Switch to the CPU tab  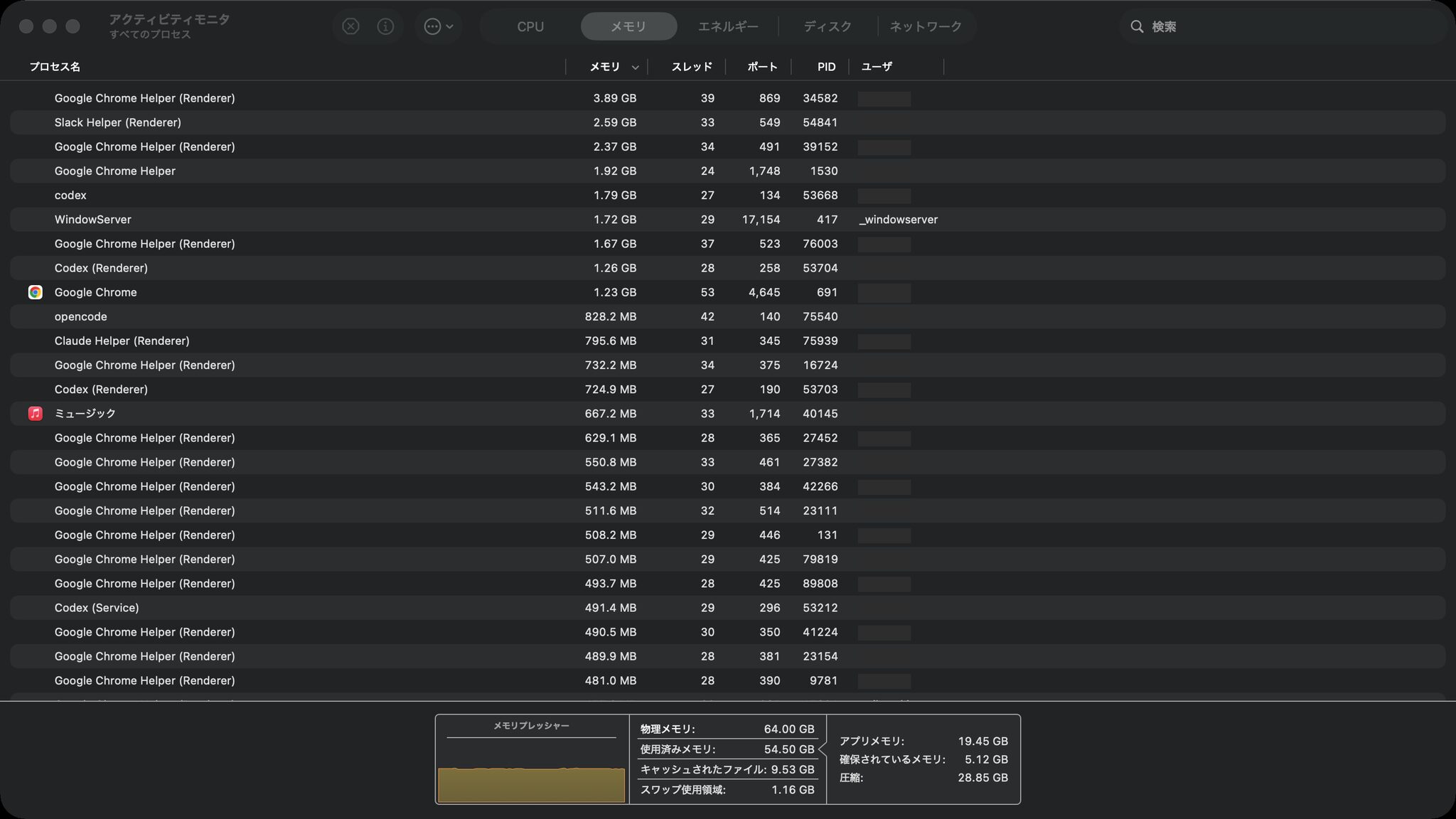pyautogui.click(x=530, y=26)
